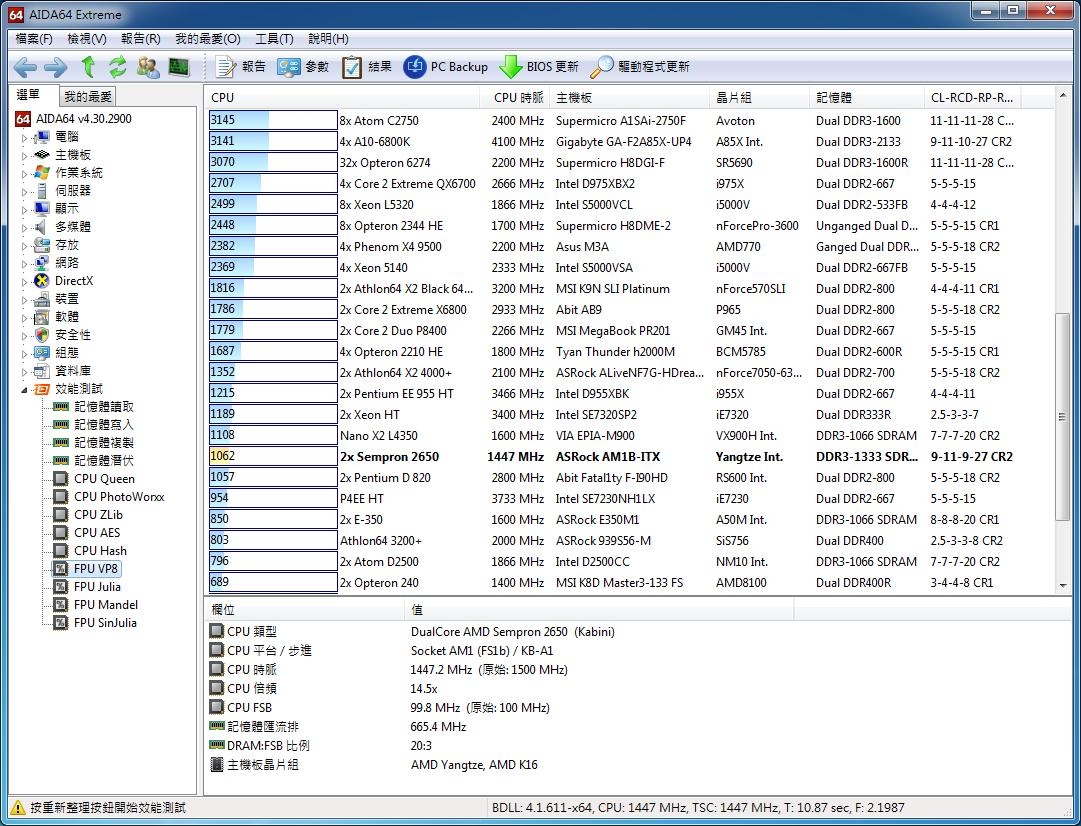
Task: Select the 2x Sempron 2650 result row
Action: [630, 456]
